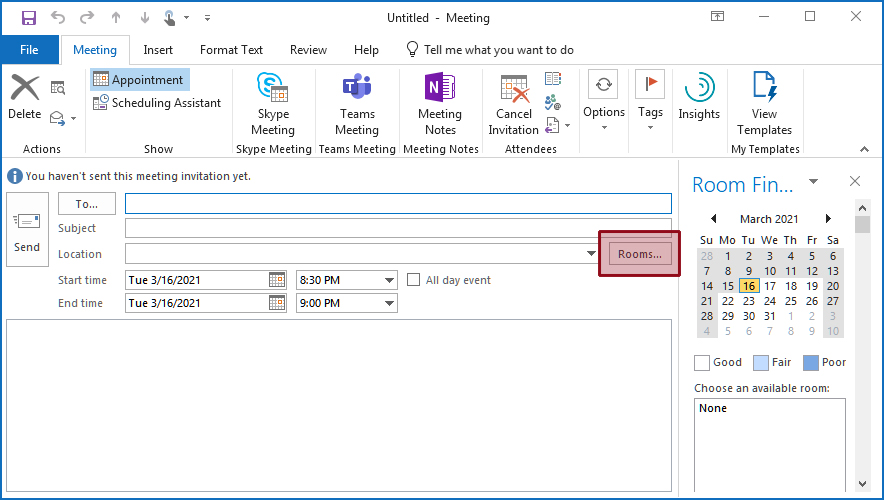This screenshot has width=884, height=500.
Task: Click the Teams Meeting icon
Action: (x=356, y=88)
